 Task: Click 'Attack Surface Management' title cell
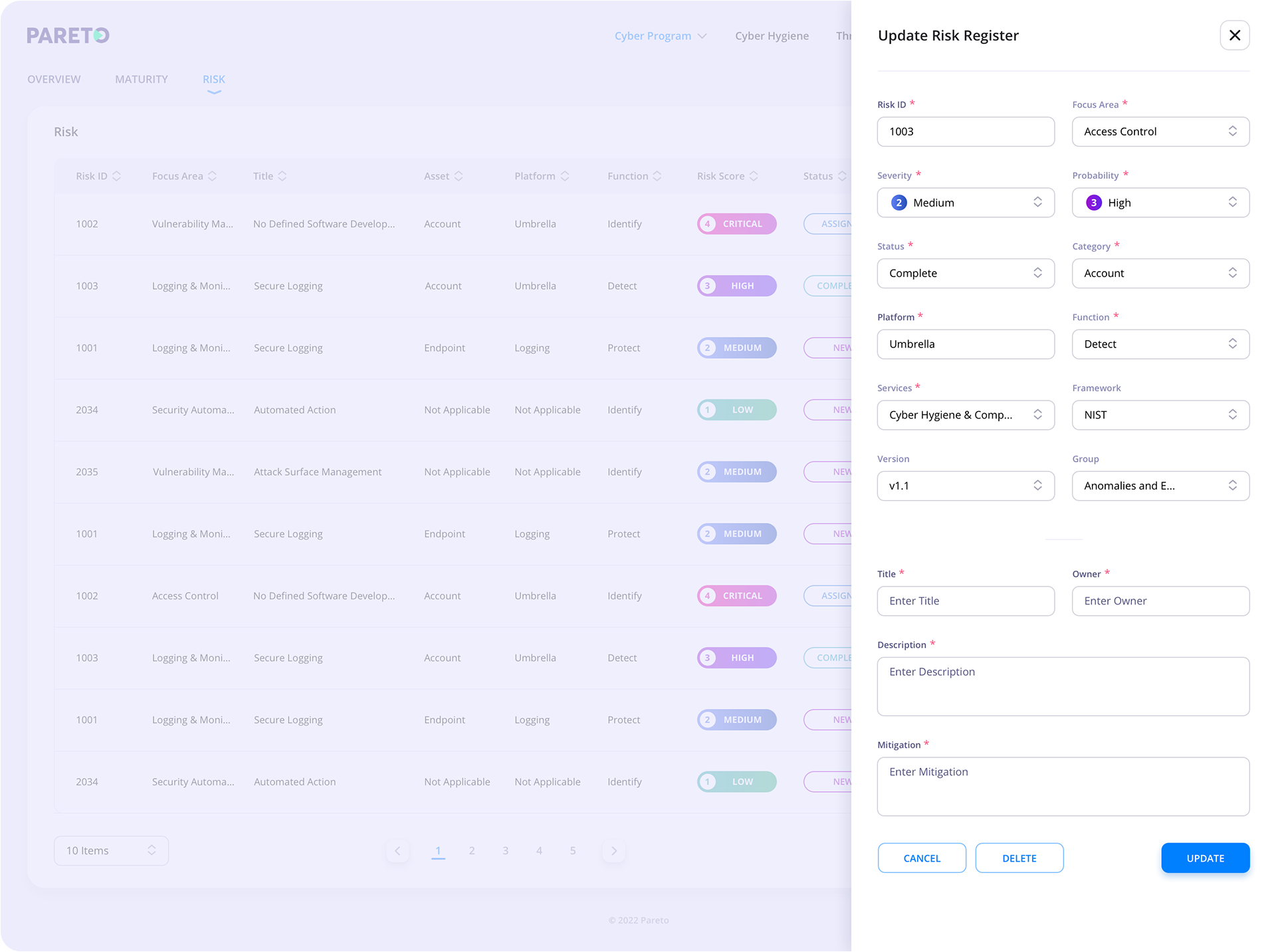[318, 472]
